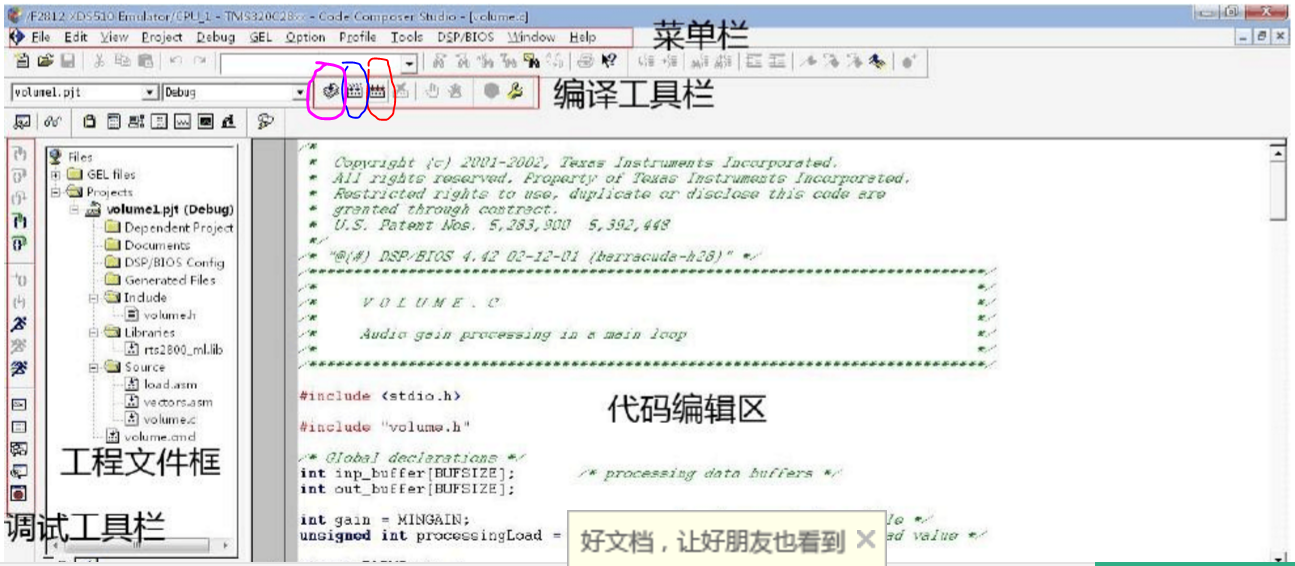Open the Project menu

[162, 37]
